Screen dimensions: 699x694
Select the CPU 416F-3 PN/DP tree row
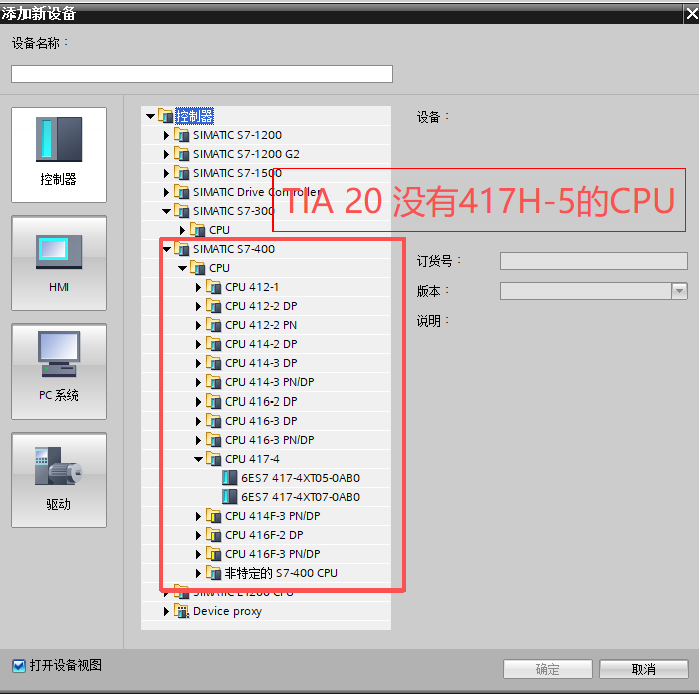point(266,554)
